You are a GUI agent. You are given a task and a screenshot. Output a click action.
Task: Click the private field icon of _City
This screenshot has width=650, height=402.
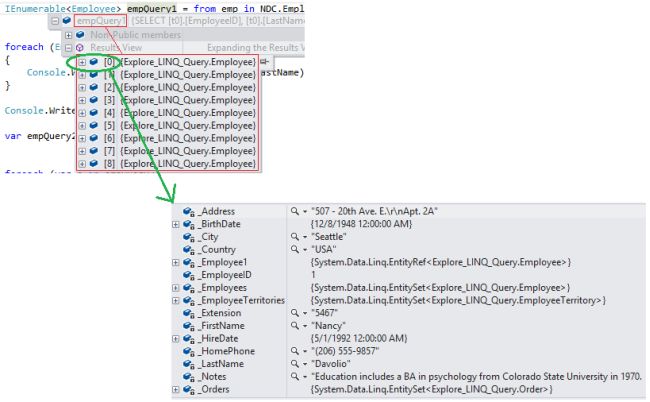[x=189, y=237]
